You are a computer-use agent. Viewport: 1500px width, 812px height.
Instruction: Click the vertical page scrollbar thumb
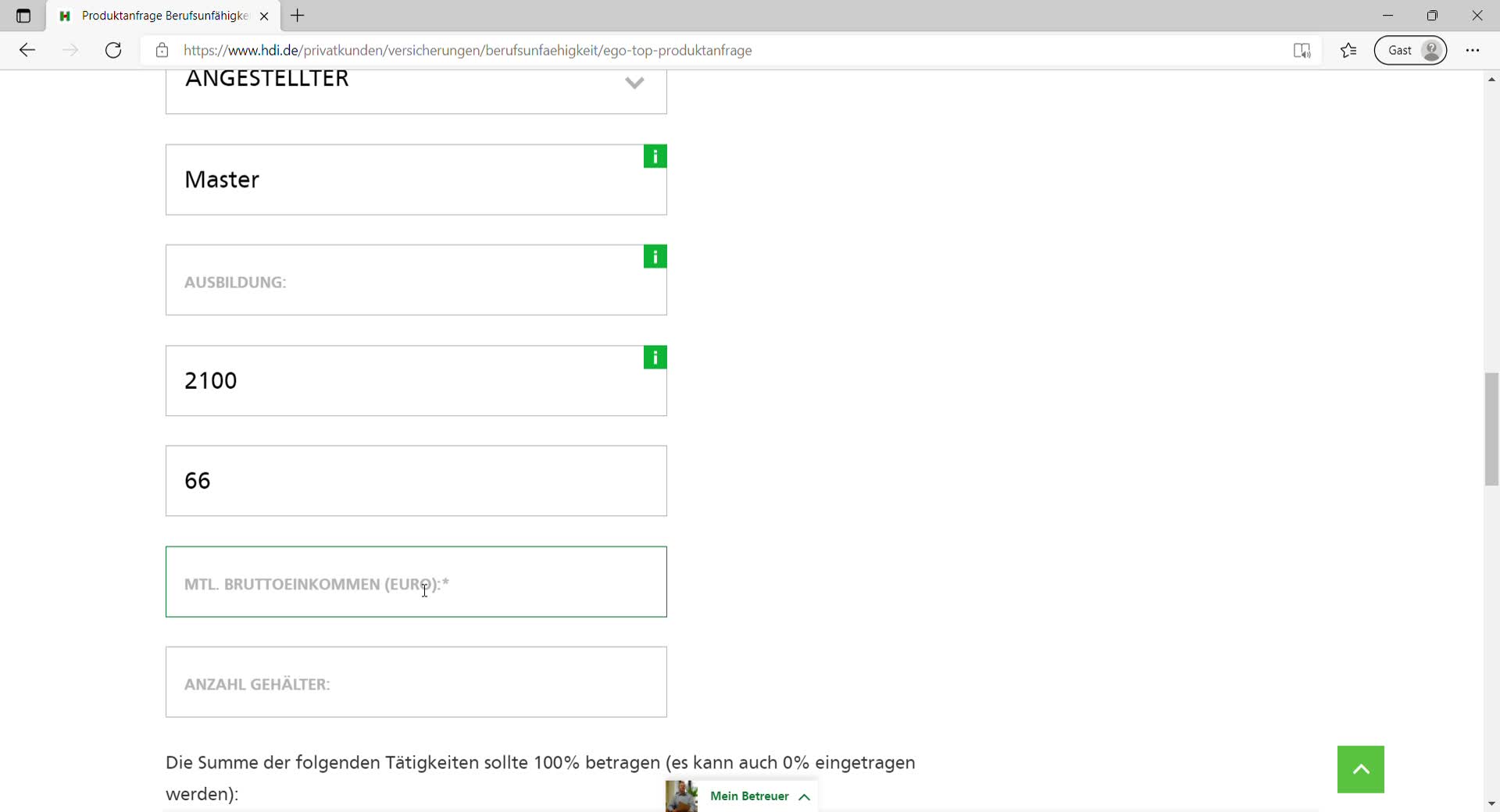click(1491, 429)
